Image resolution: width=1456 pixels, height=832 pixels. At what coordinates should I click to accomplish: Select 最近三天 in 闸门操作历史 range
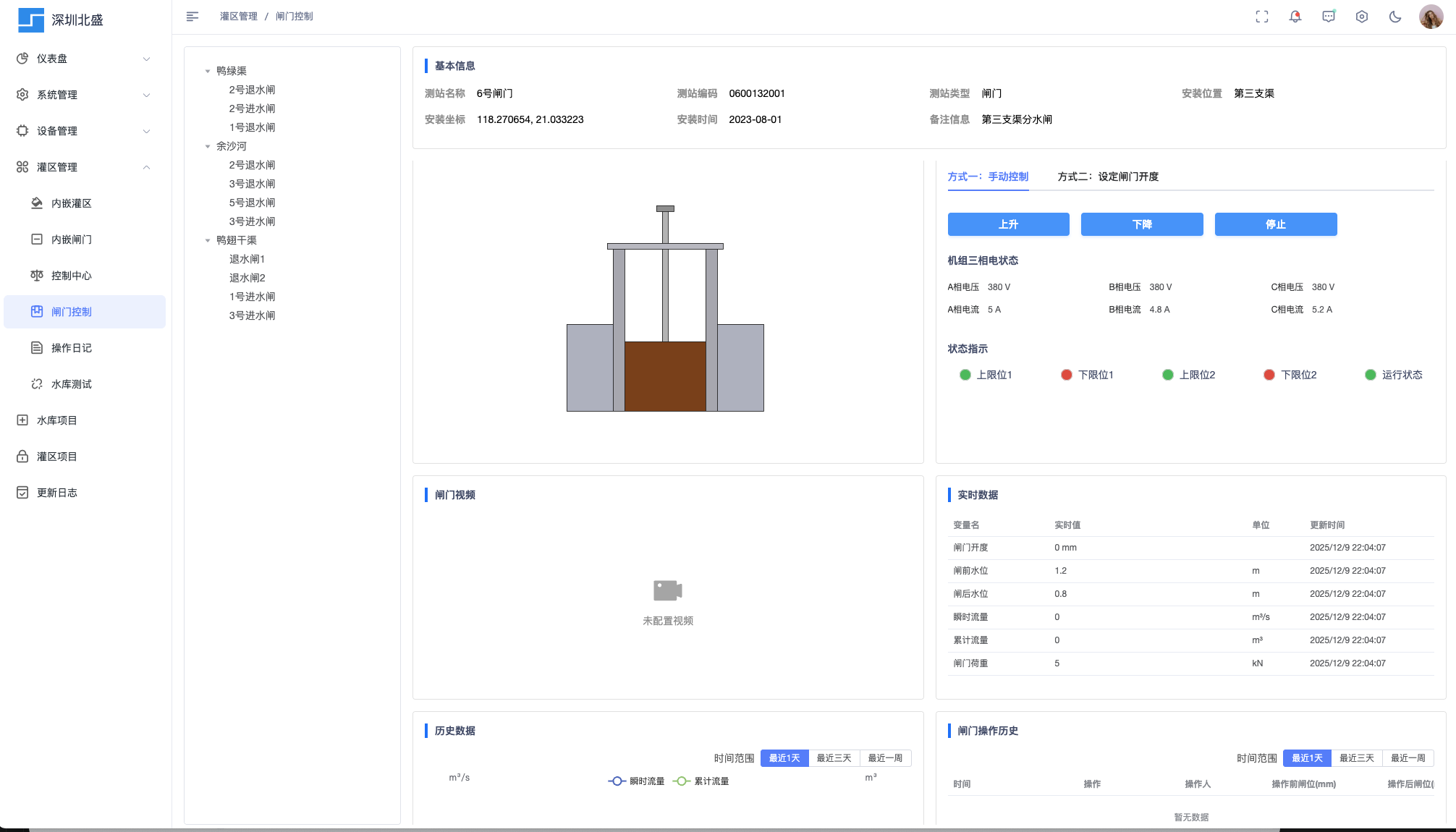1357,758
